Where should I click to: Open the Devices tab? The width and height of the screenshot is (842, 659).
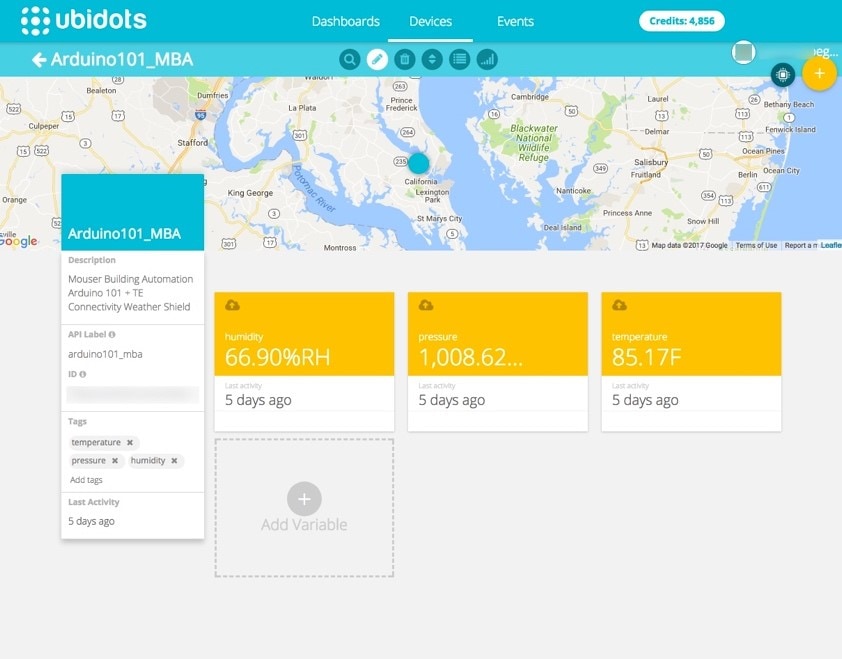(x=431, y=20)
